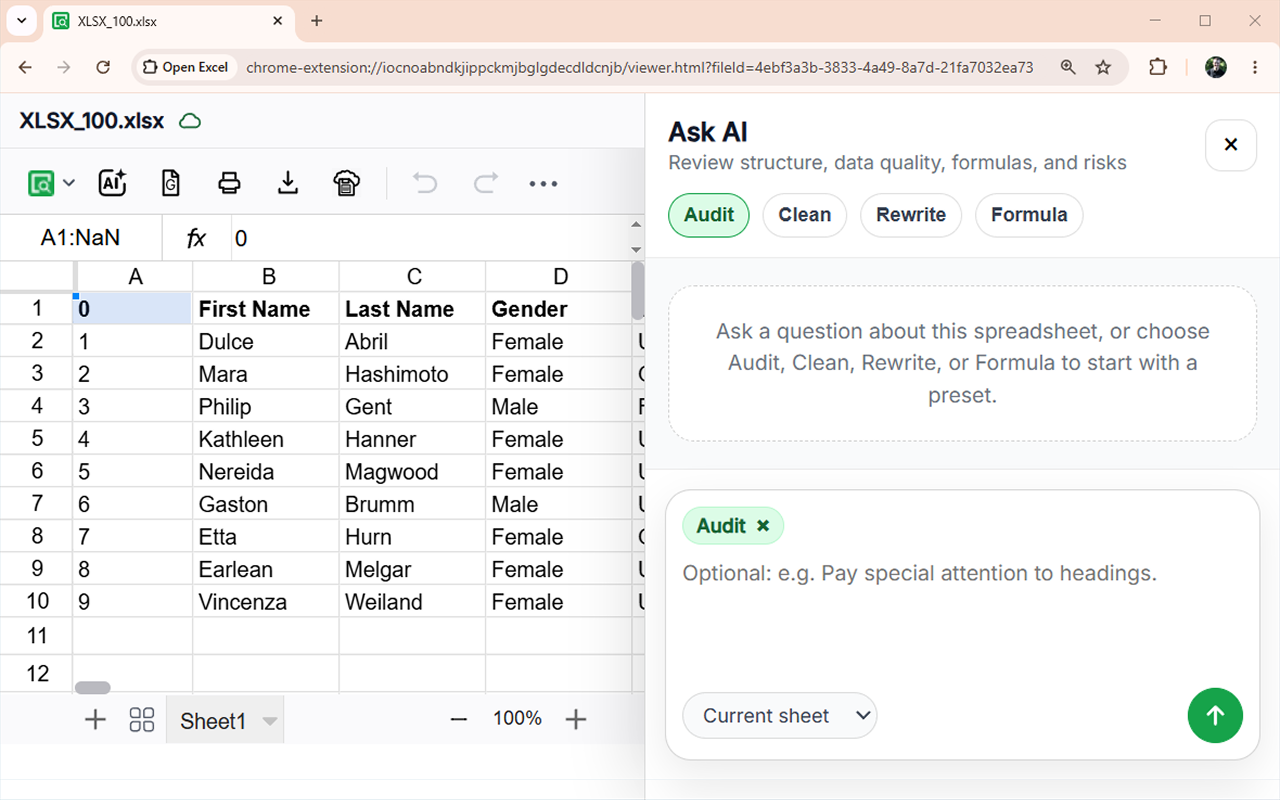Click the Open Excel button in address bar
Image resolution: width=1280 pixels, height=800 pixels.
(x=186, y=67)
